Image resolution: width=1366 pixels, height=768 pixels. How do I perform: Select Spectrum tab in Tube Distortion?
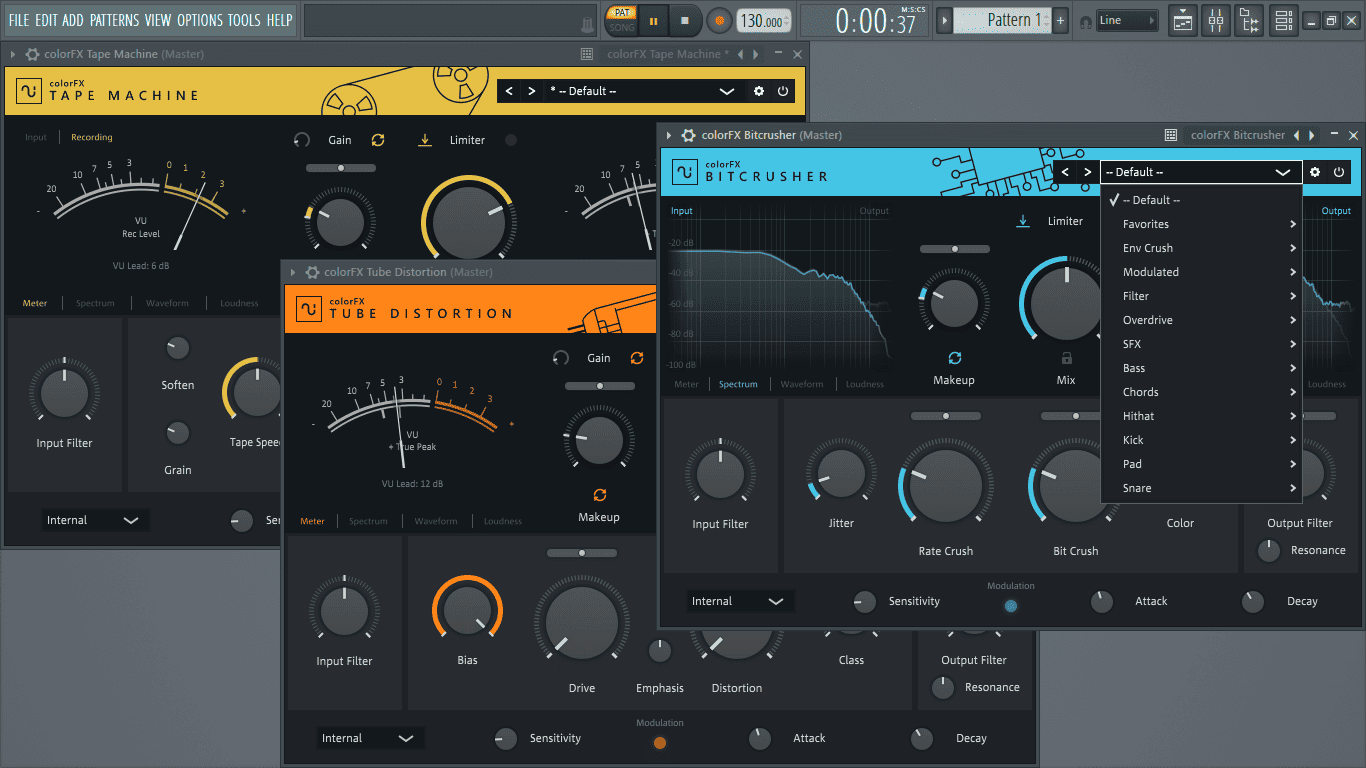[x=368, y=521]
